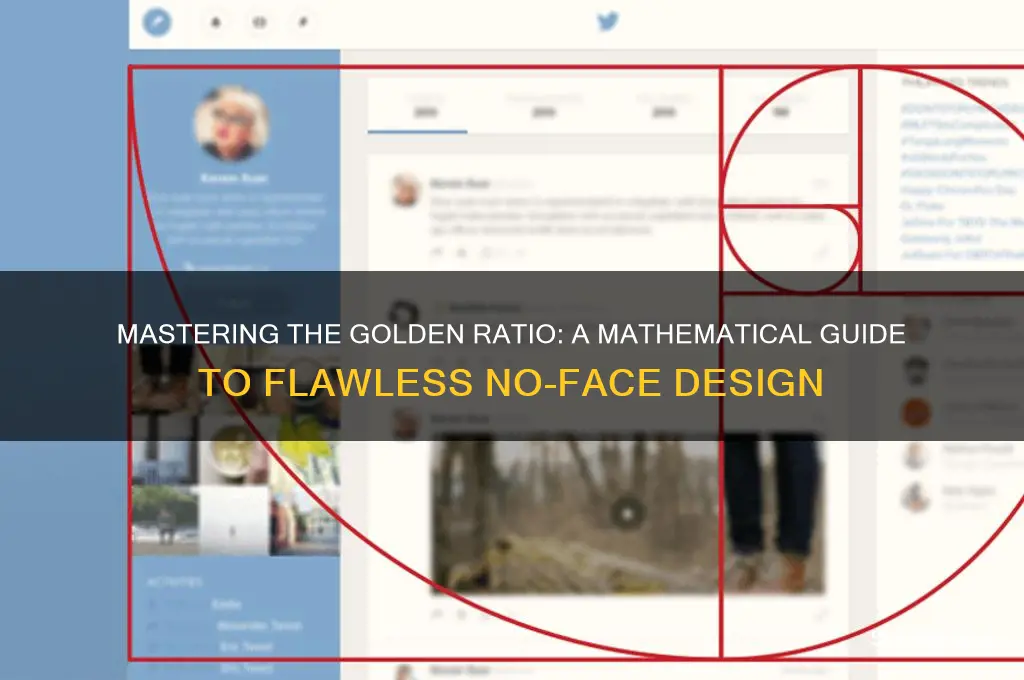Click the orange avatar in suggestions list
This screenshot has width=1024, height=680.
pos(916,412)
